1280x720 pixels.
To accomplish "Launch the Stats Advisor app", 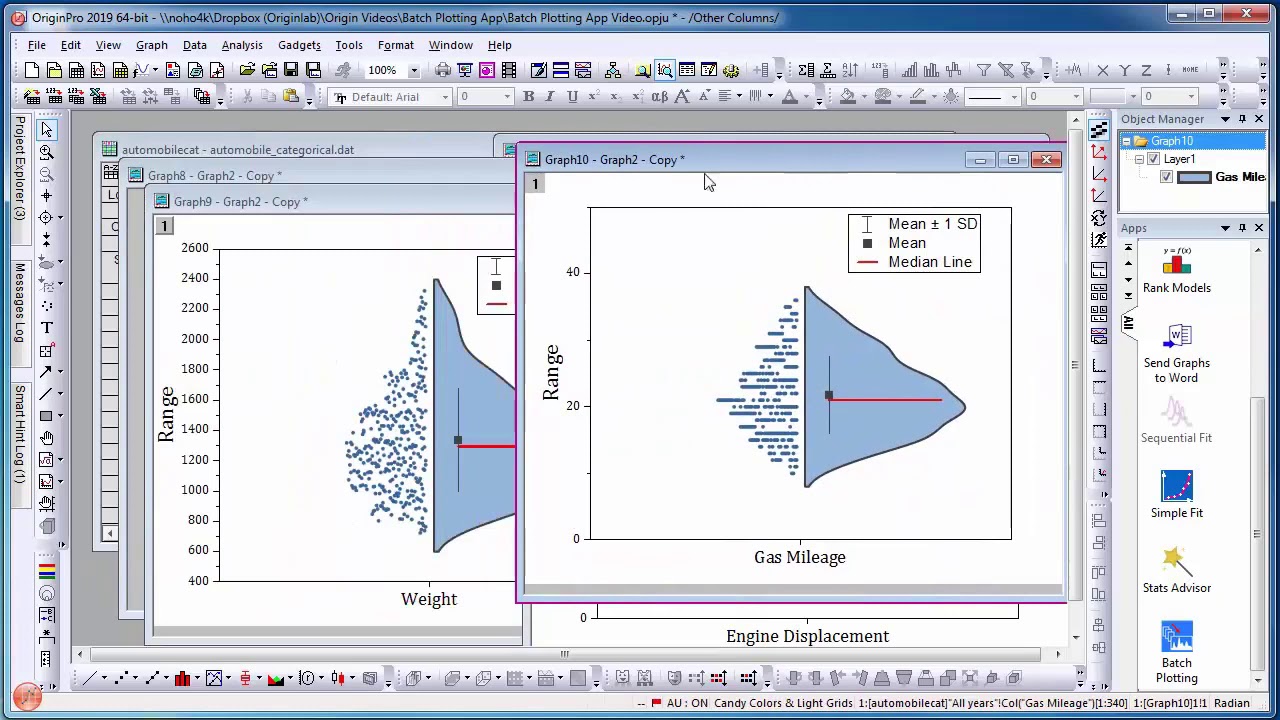I will tap(1177, 570).
